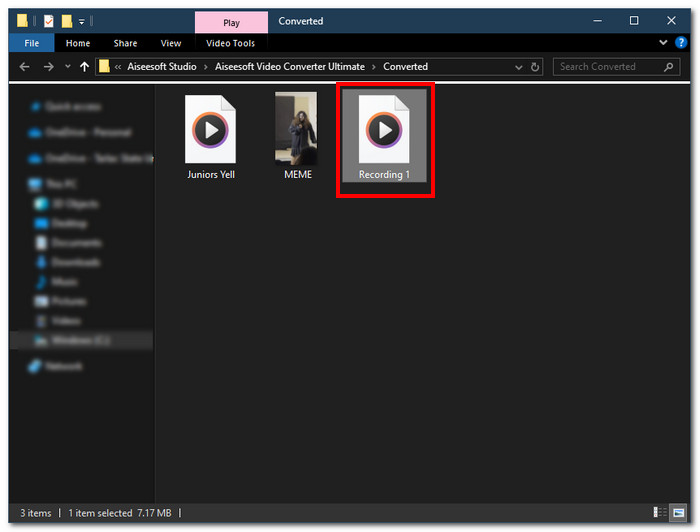Click the Juniors Yell file name
The height and width of the screenshot is (532, 700).
pyautogui.click(x=211, y=175)
